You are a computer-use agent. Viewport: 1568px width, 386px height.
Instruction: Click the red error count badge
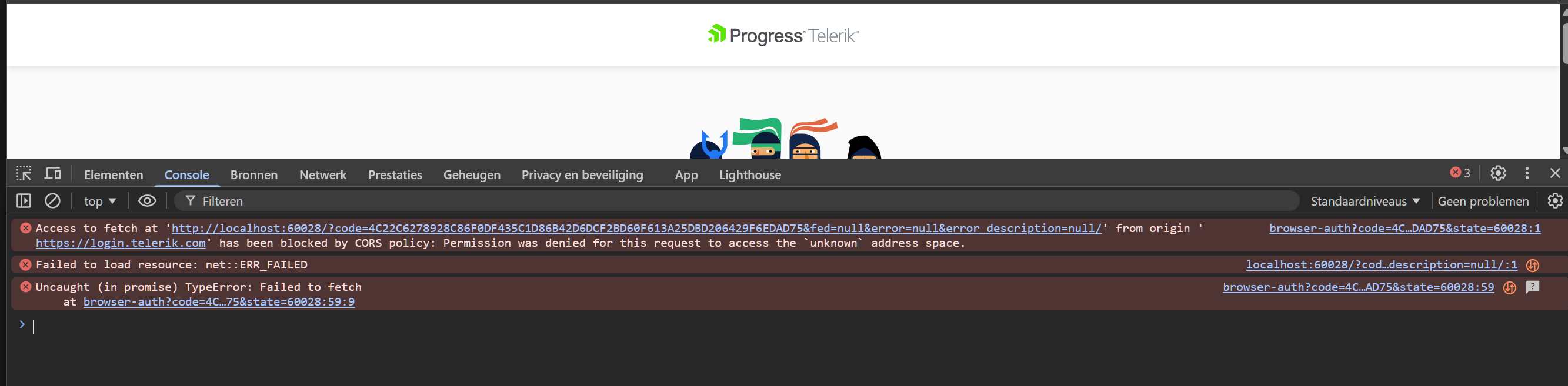1460,173
